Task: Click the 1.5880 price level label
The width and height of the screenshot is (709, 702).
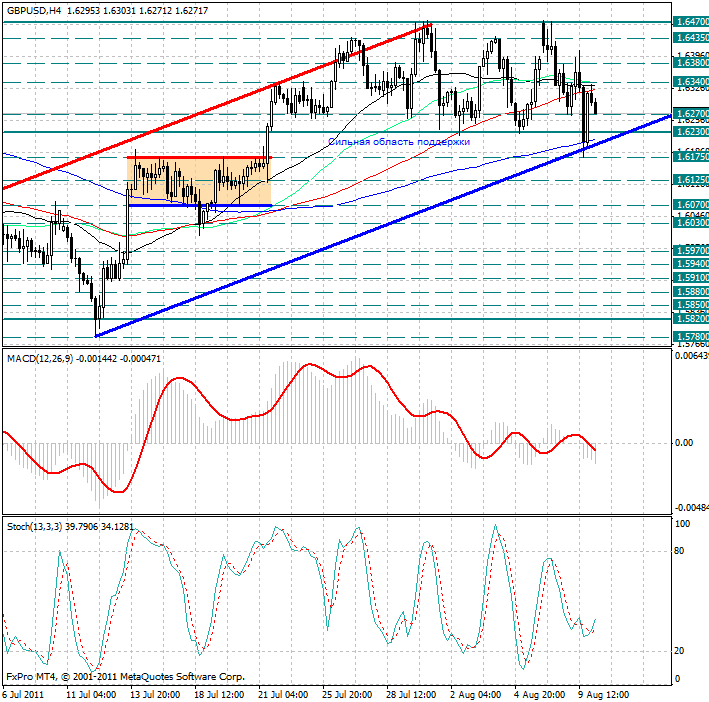Action: 691,292
